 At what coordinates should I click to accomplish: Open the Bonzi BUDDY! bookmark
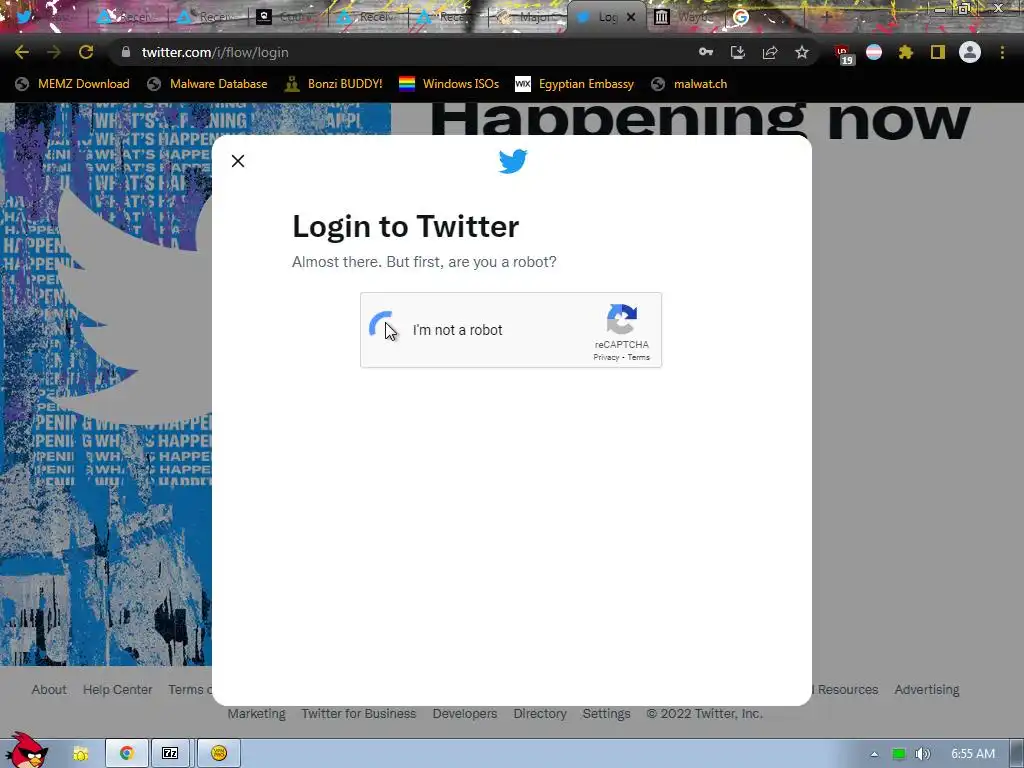click(x=334, y=84)
